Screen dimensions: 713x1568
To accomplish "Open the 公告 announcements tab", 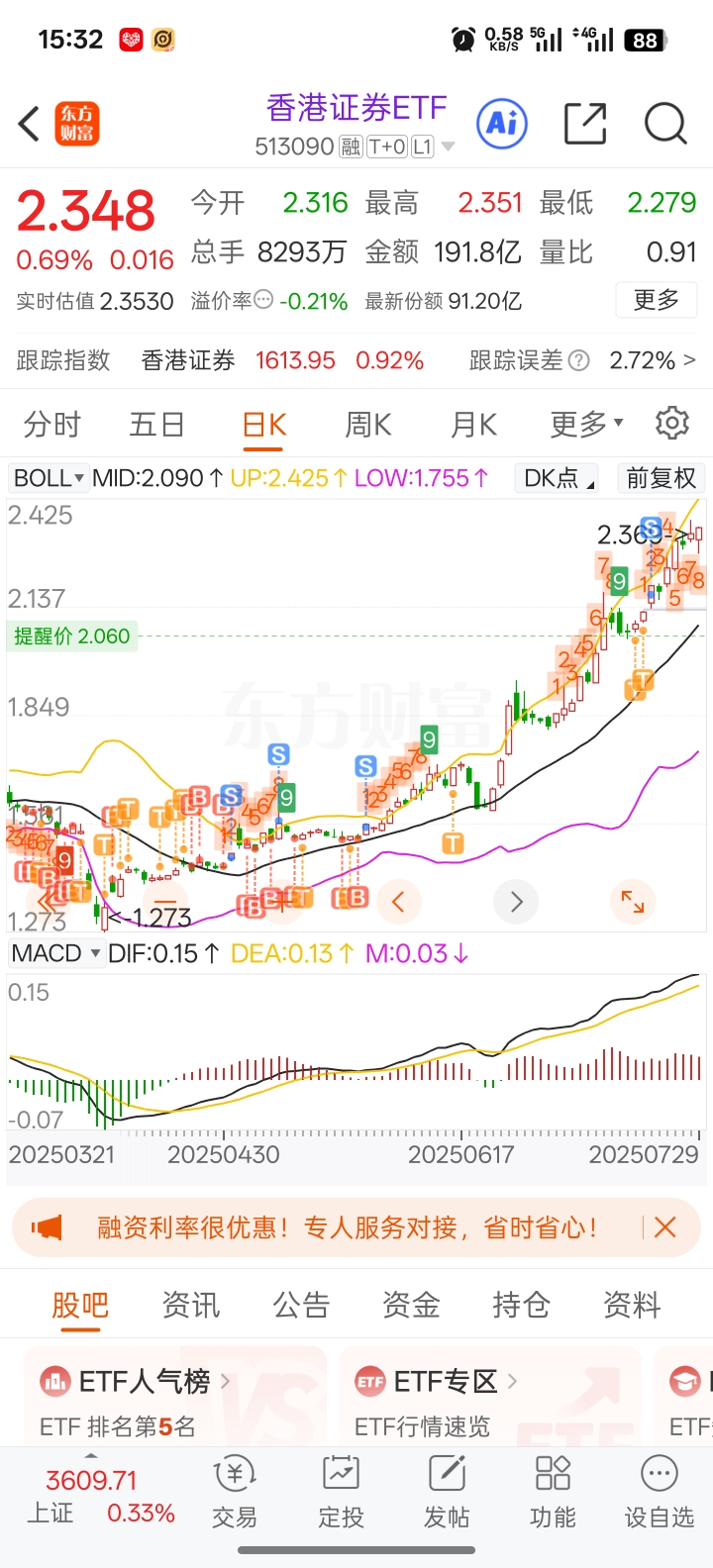I will (x=301, y=1306).
